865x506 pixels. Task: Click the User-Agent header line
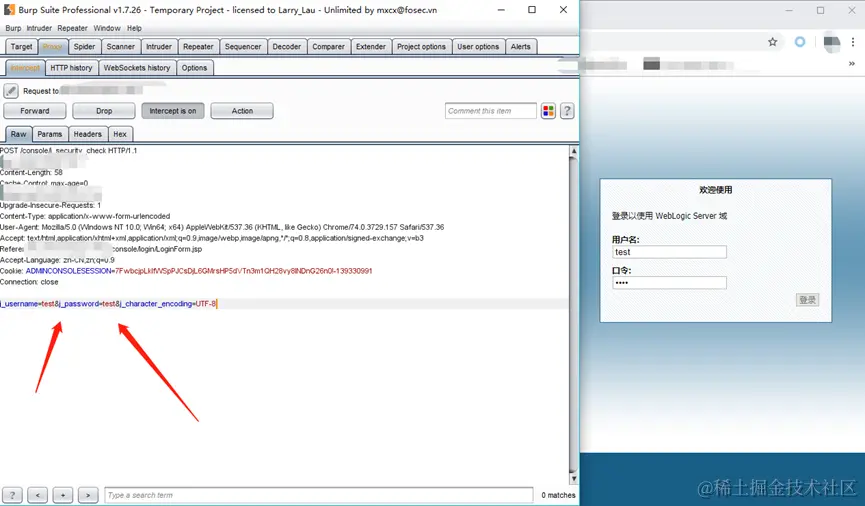(222, 227)
